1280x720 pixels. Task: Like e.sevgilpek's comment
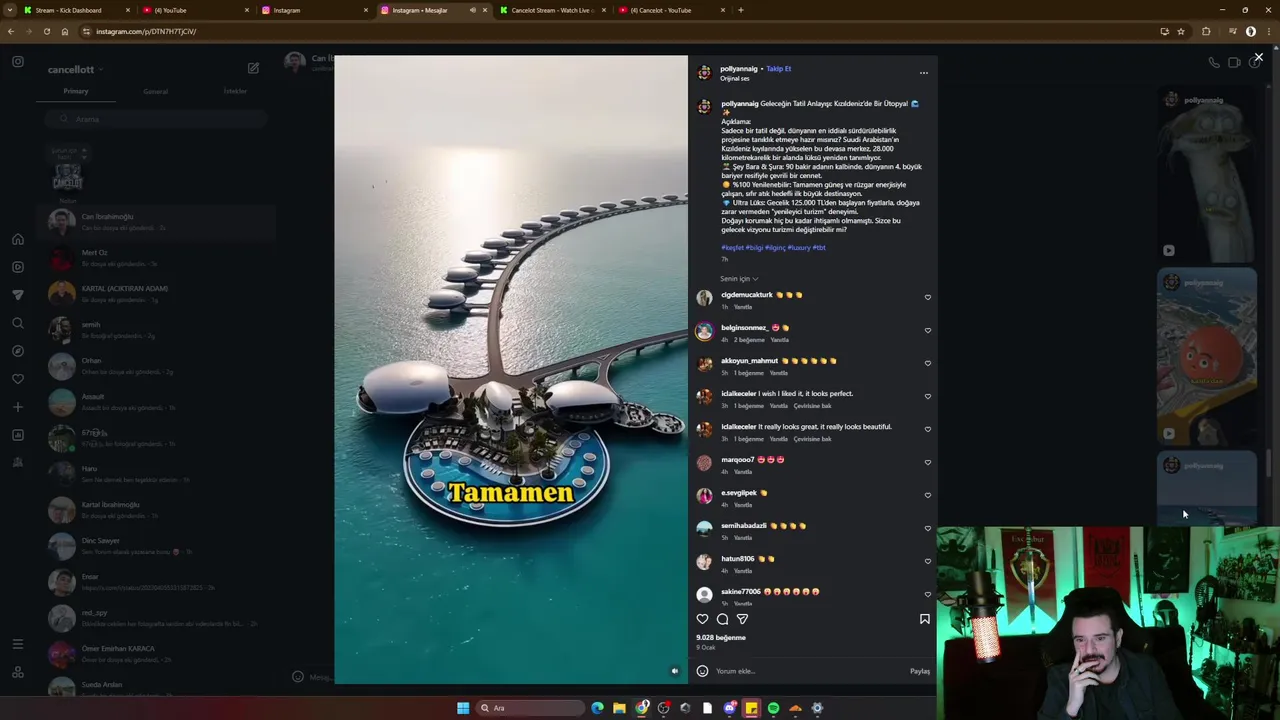[x=928, y=495]
